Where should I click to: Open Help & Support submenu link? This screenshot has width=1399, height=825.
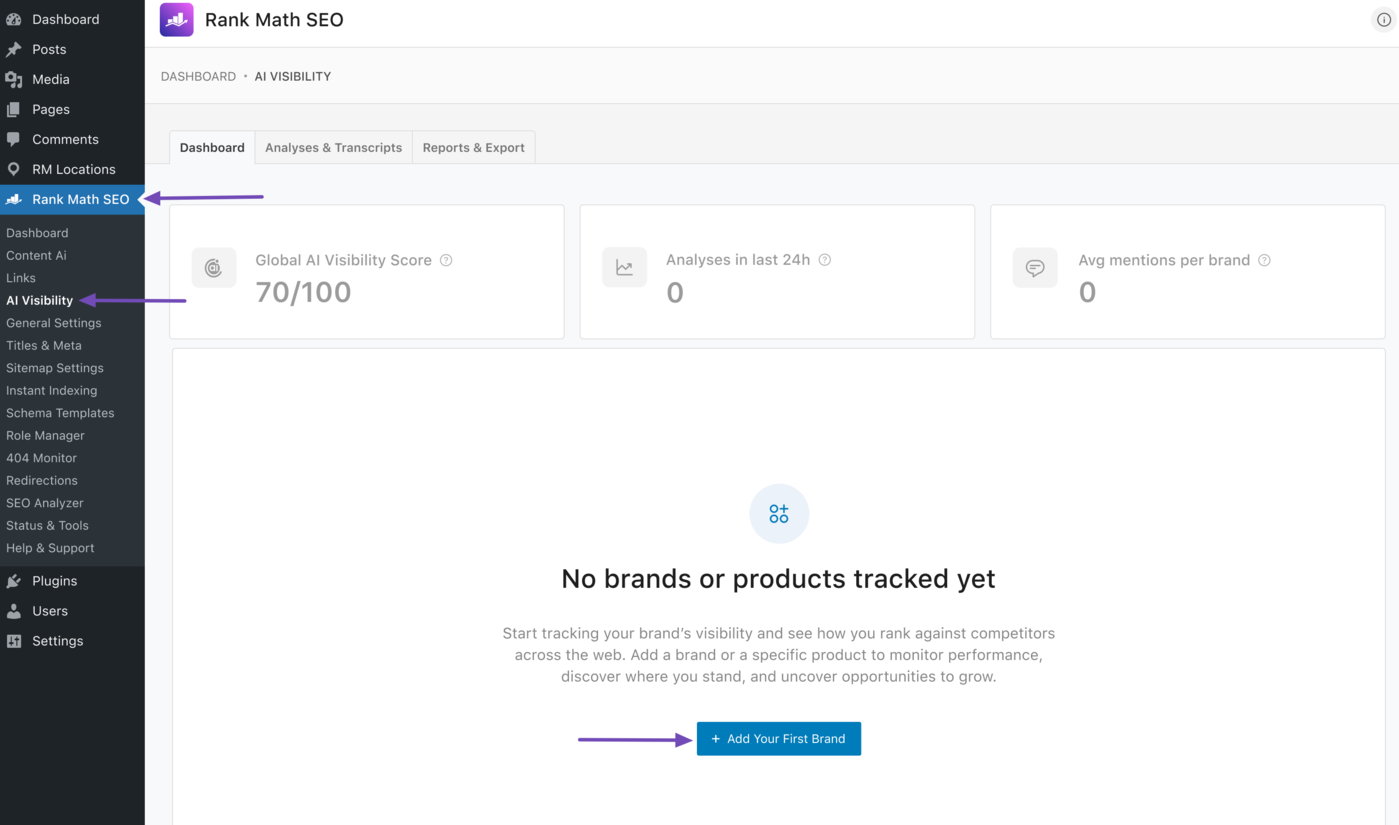(x=50, y=548)
